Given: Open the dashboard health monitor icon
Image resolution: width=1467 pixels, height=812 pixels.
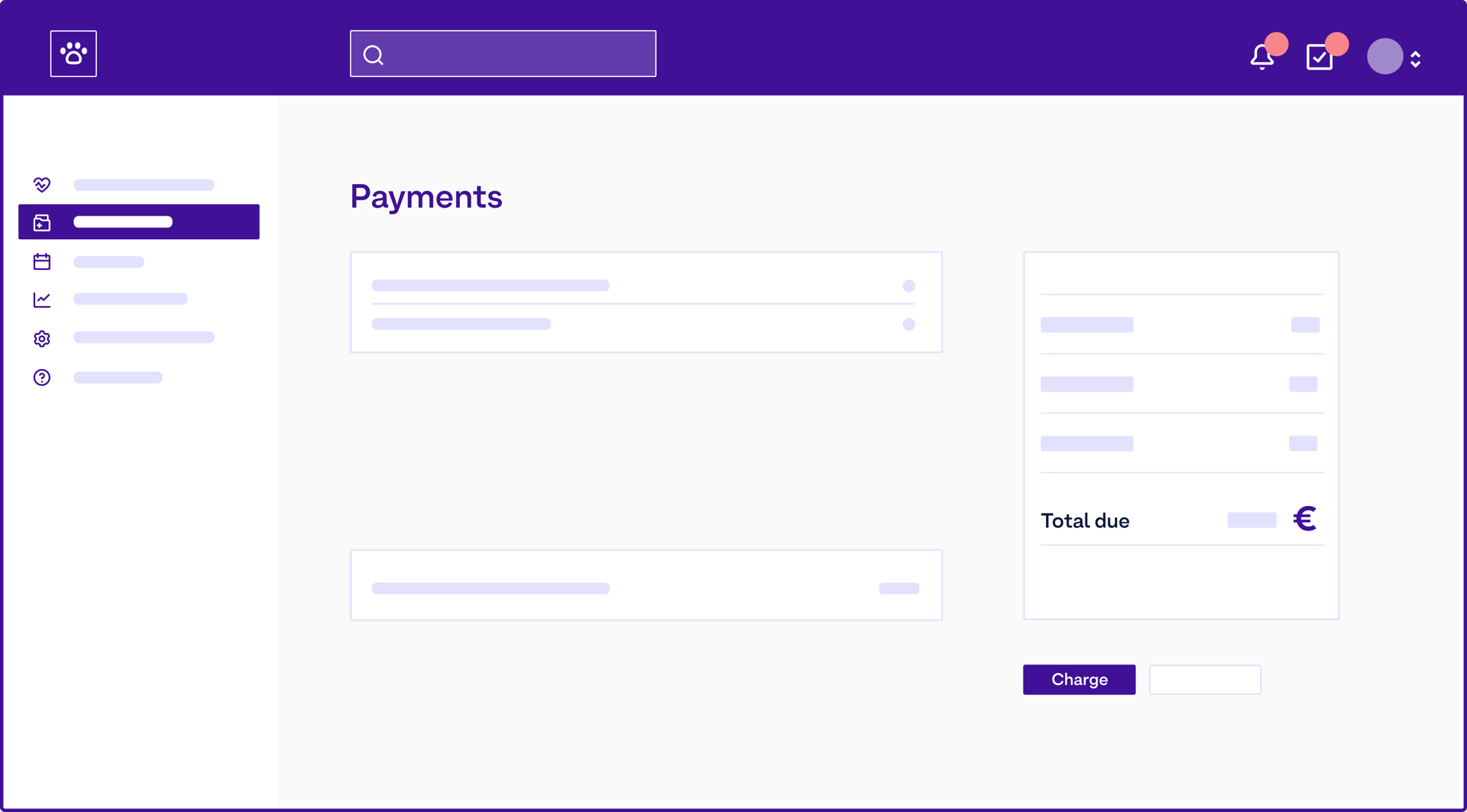Looking at the screenshot, I should tap(40, 184).
